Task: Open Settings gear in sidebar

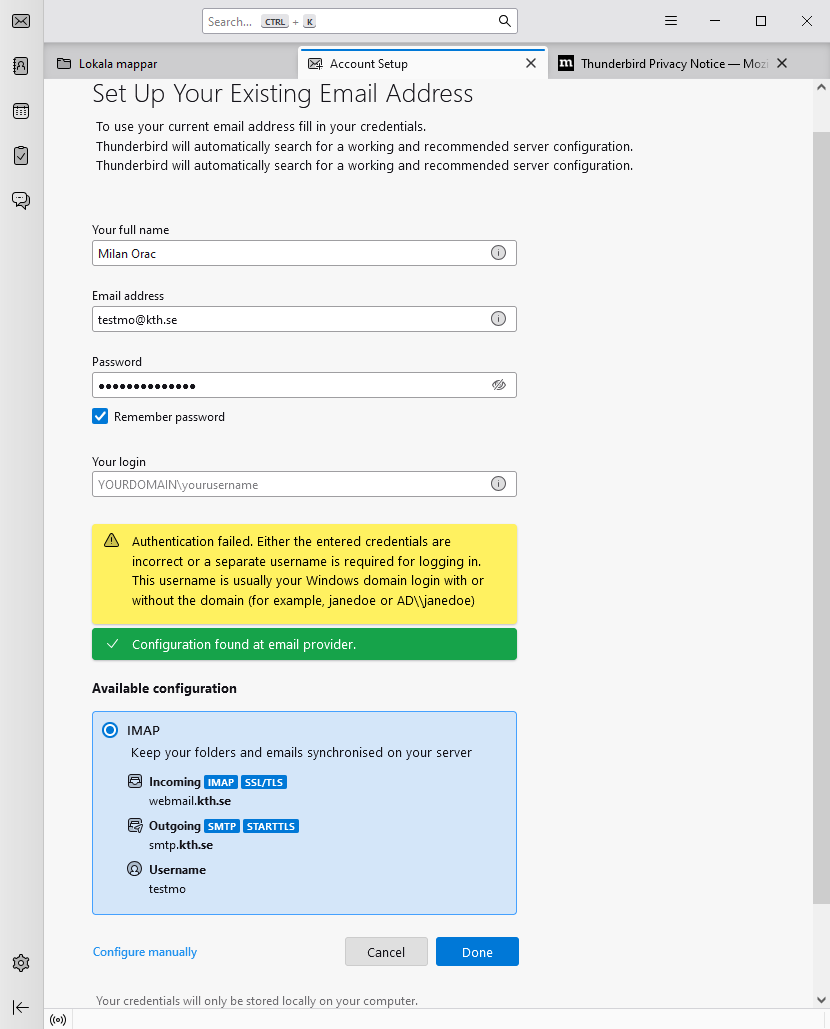Action: pos(21,963)
